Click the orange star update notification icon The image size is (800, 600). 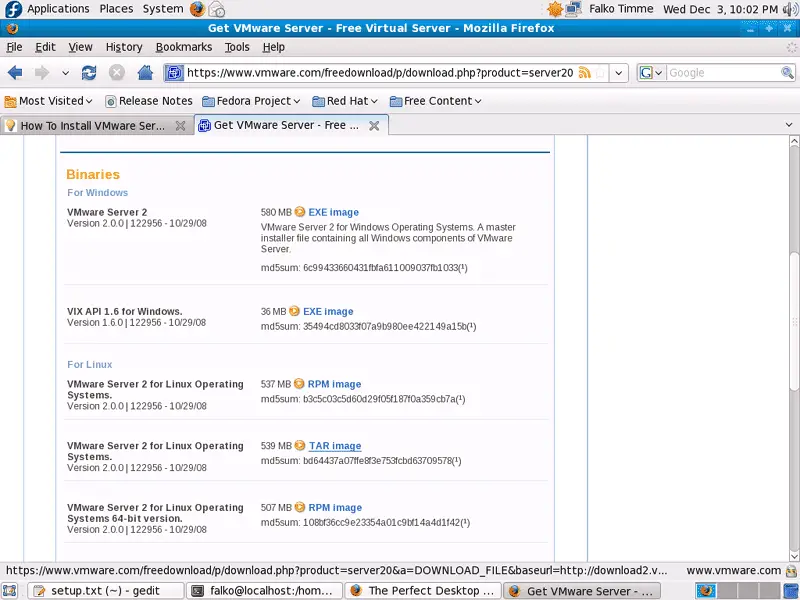[x=555, y=9]
